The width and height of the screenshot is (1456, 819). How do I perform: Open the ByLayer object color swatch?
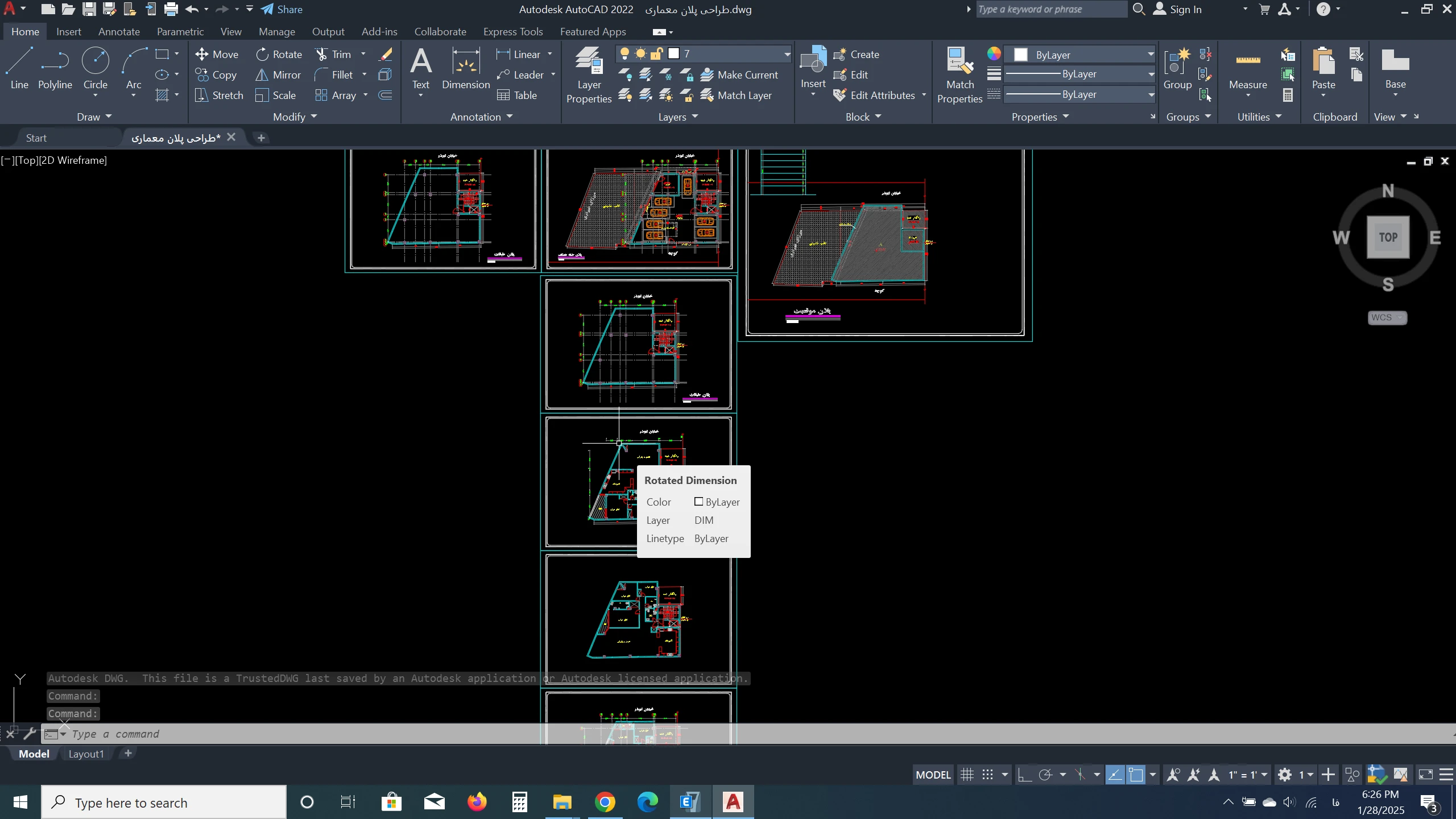click(1021, 55)
